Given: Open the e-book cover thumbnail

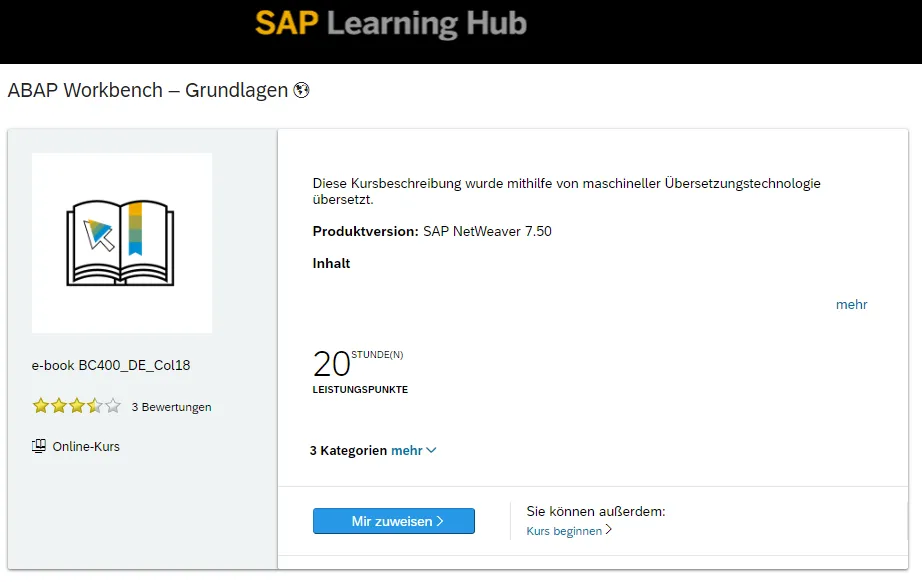Looking at the screenshot, I should click(x=121, y=243).
